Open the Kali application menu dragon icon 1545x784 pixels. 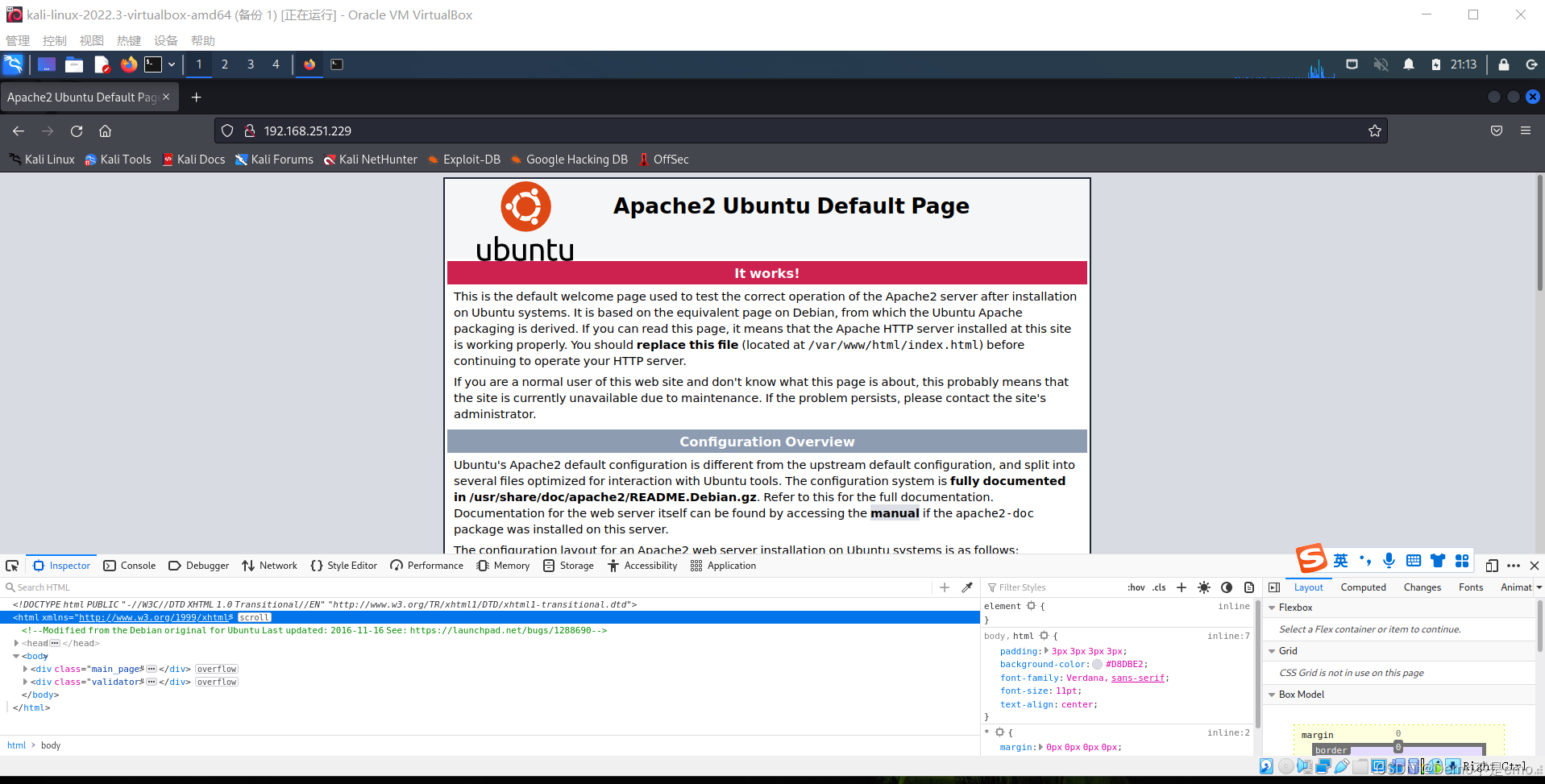14,64
